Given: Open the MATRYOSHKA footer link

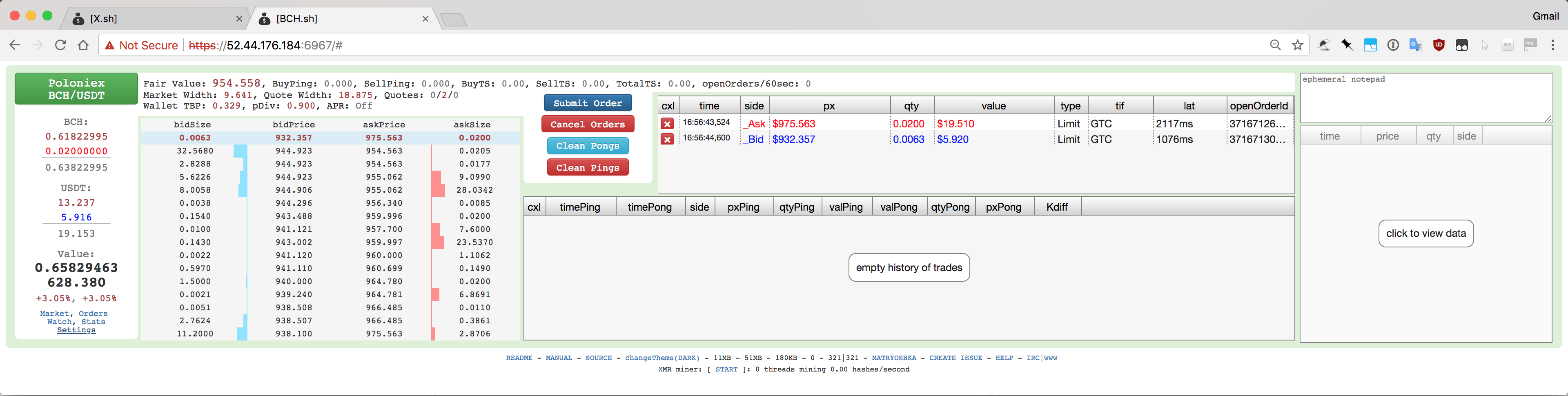Looking at the screenshot, I should [x=893, y=358].
